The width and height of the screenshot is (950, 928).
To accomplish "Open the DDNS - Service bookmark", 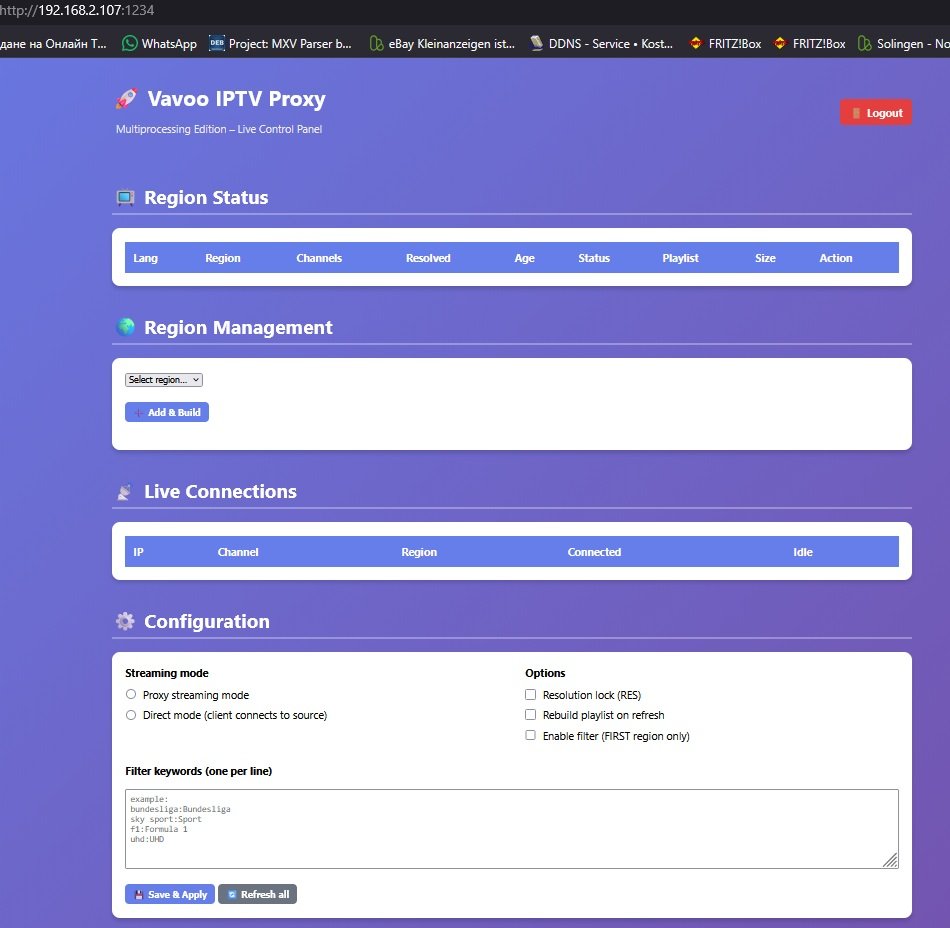I will (x=602, y=44).
